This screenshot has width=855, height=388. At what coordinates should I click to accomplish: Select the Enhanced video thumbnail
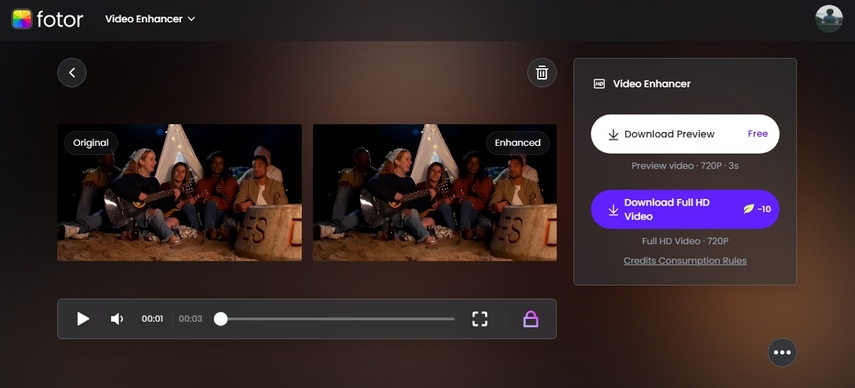click(x=435, y=192)
